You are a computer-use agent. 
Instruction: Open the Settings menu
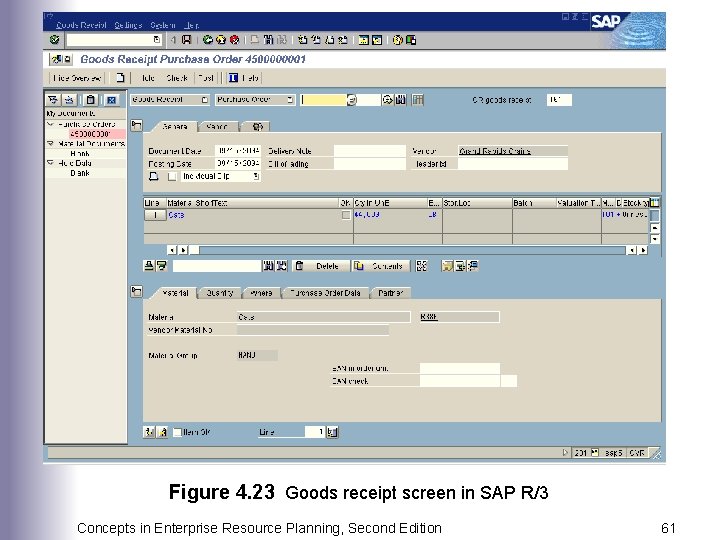[x=128, y=25]
